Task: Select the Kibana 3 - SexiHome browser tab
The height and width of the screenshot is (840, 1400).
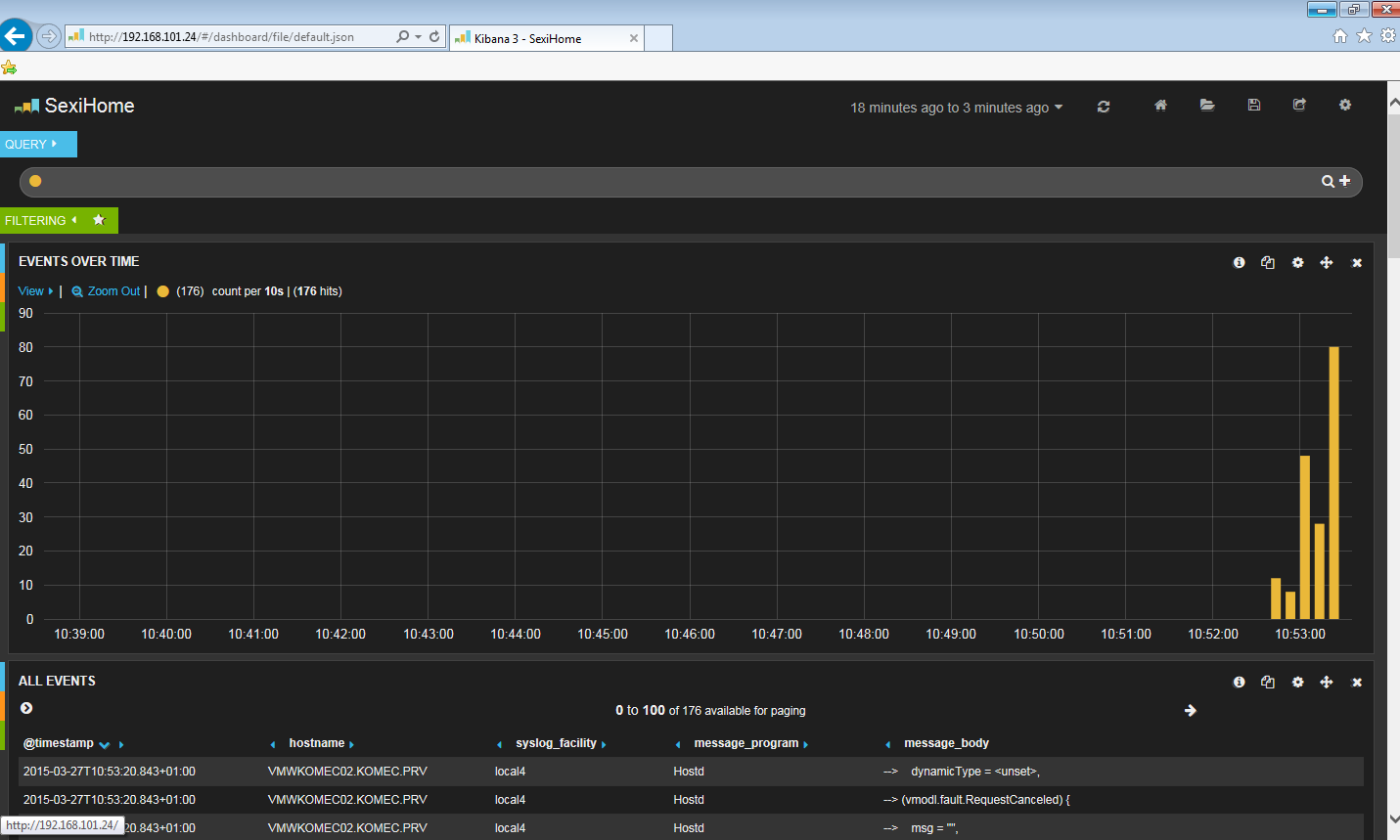Action: [x=536, y=38]
